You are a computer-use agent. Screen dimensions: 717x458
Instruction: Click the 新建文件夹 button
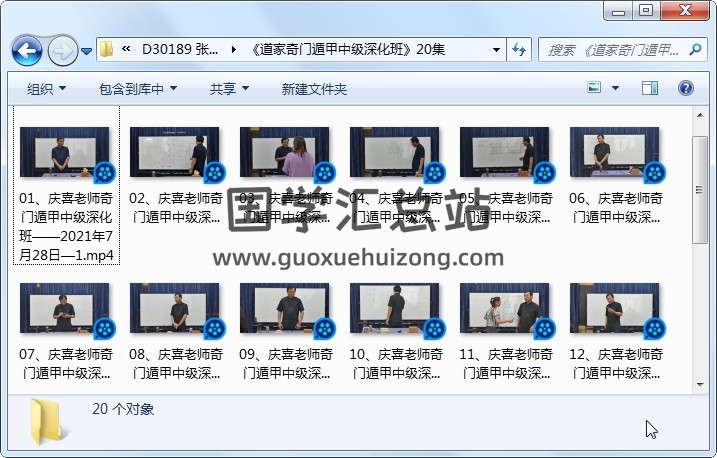pos(314,89)
